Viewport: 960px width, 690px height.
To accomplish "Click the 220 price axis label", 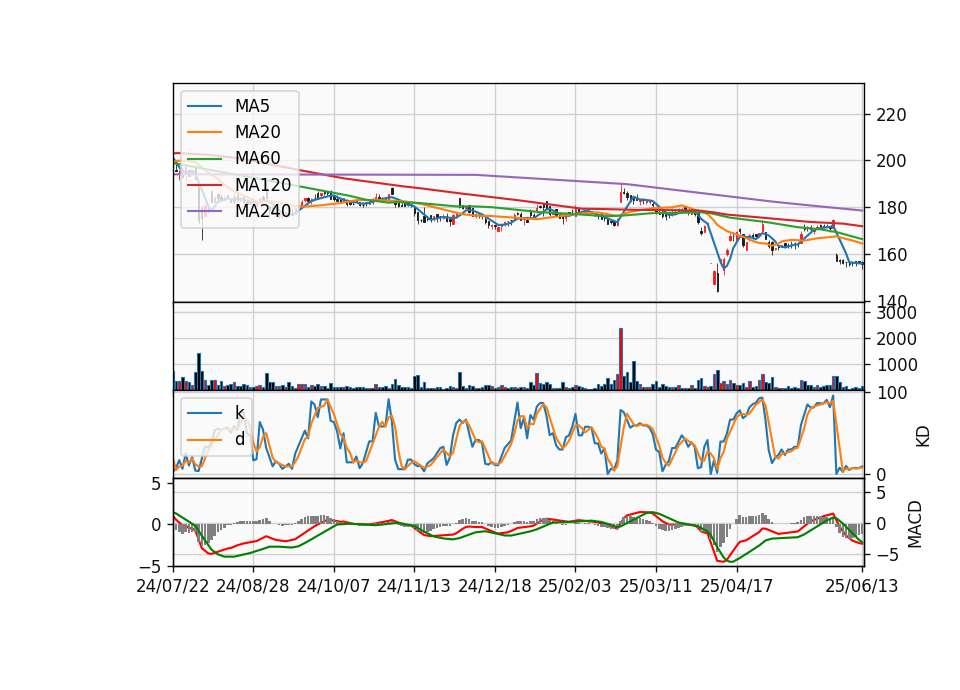I will click(891, 115).
